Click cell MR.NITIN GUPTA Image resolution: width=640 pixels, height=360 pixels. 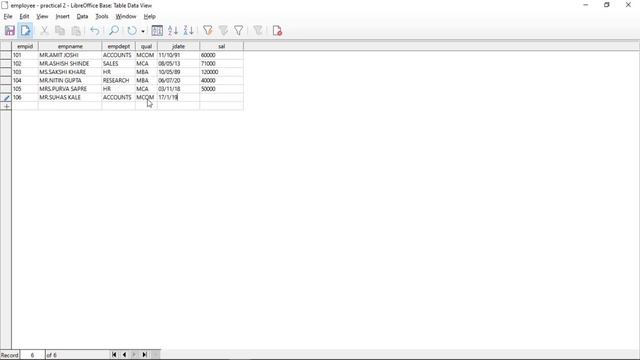tap(70, 80)
